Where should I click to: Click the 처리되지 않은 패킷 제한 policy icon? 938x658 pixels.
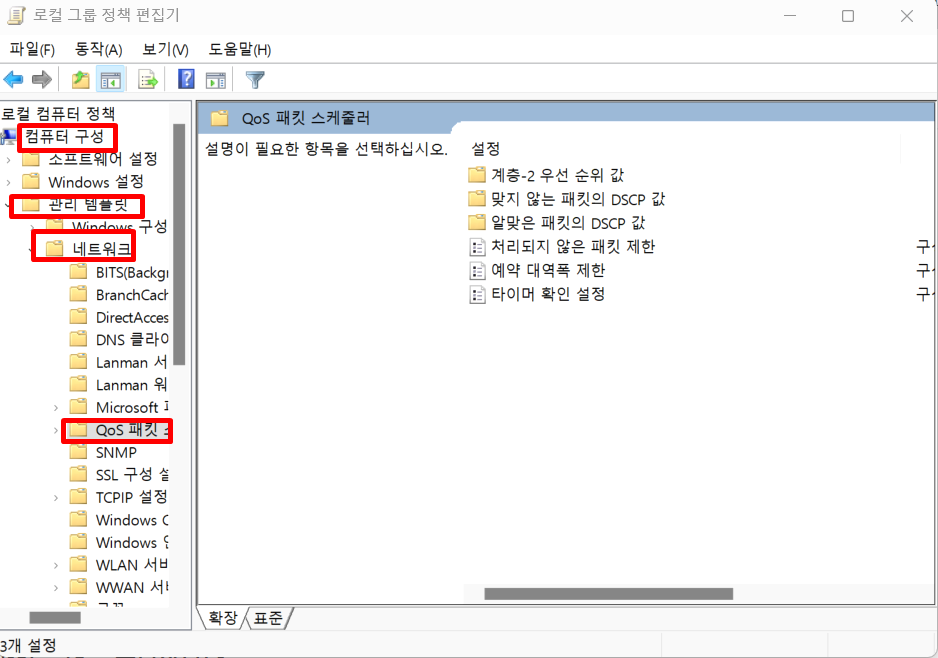tap(477, 247)
